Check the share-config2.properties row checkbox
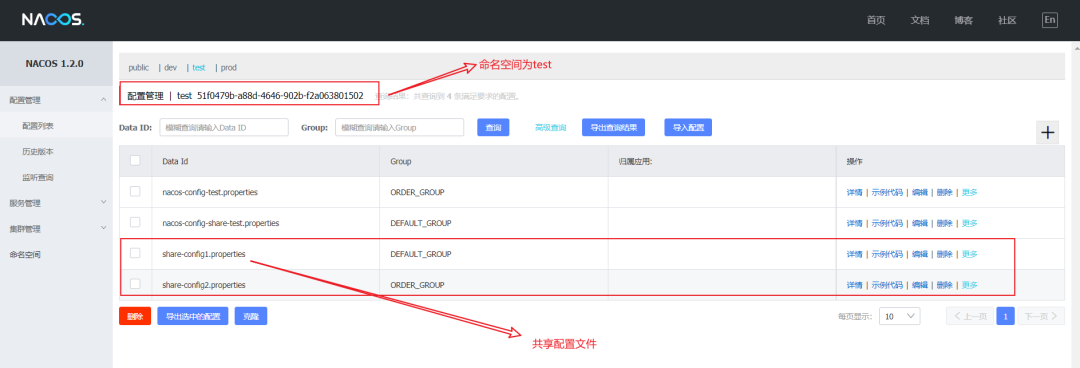Image resolution: width=1080 pixels, height=368 pixels. tap(135, 284)
